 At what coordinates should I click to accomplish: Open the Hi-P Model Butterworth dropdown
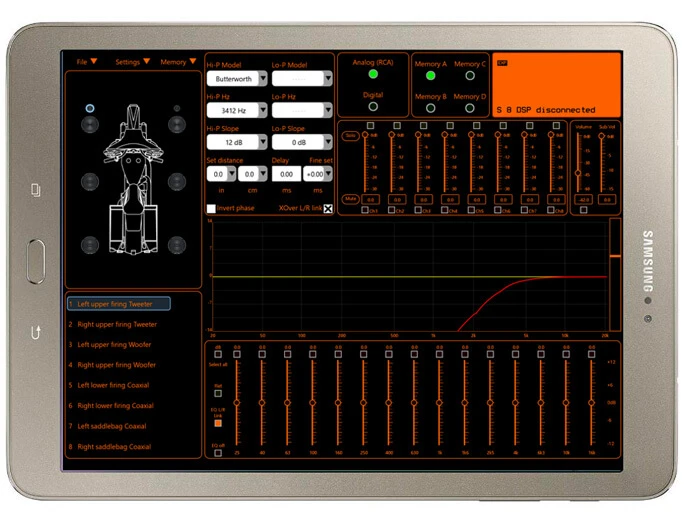236,78
